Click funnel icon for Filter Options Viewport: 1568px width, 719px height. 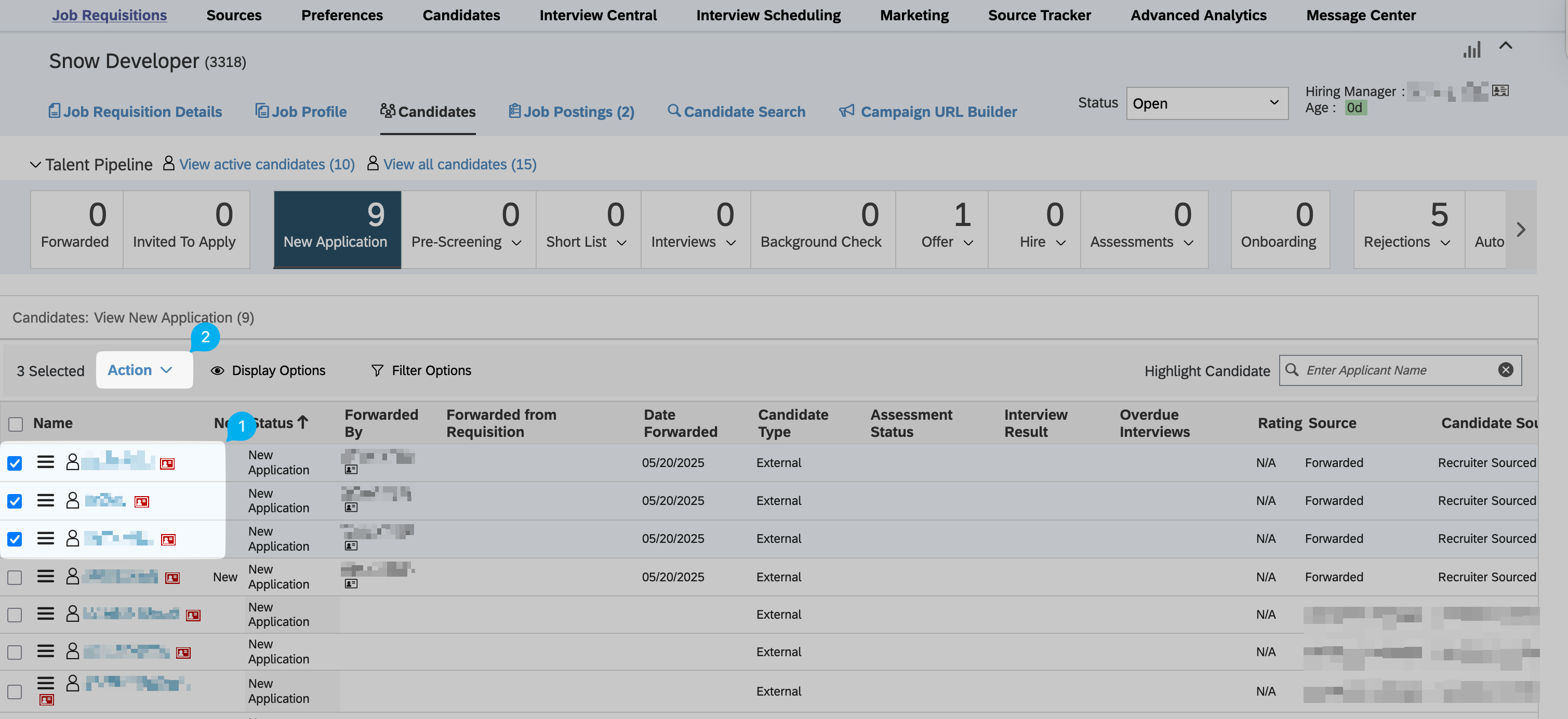tap(377, 370)
